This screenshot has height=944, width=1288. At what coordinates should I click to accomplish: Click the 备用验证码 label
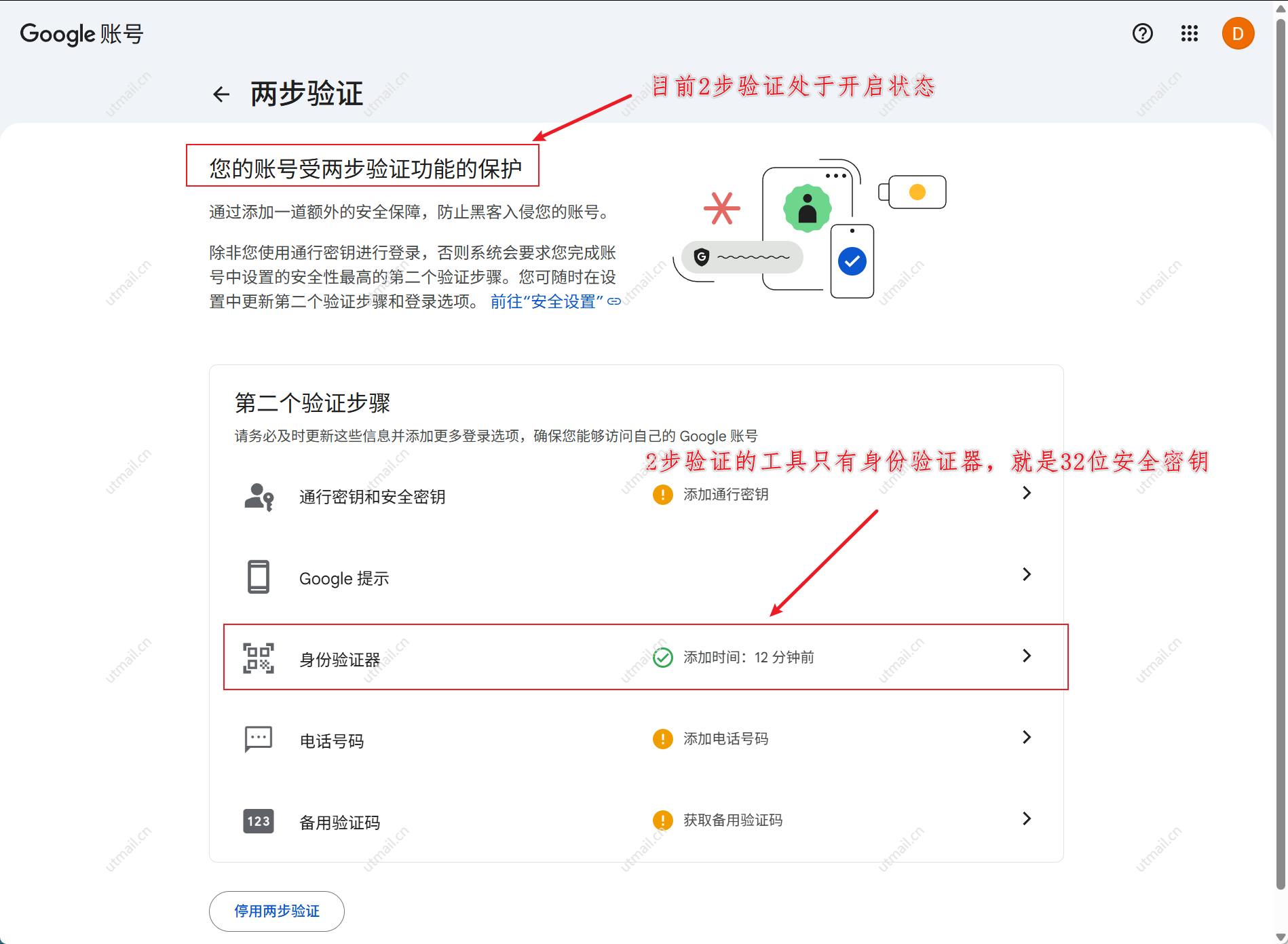[x=340, y=823]
